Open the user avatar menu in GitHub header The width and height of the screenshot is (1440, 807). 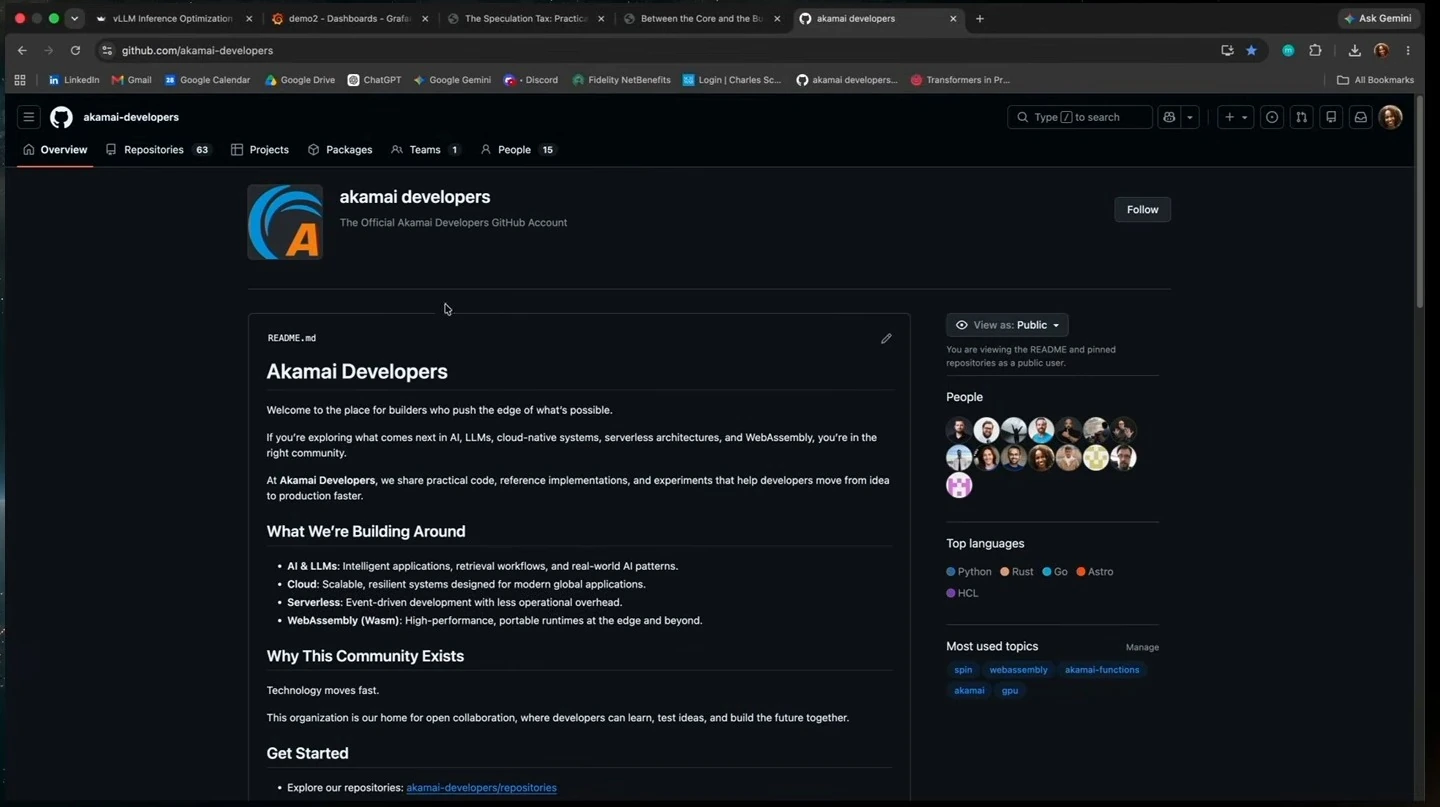(1390, 117)
